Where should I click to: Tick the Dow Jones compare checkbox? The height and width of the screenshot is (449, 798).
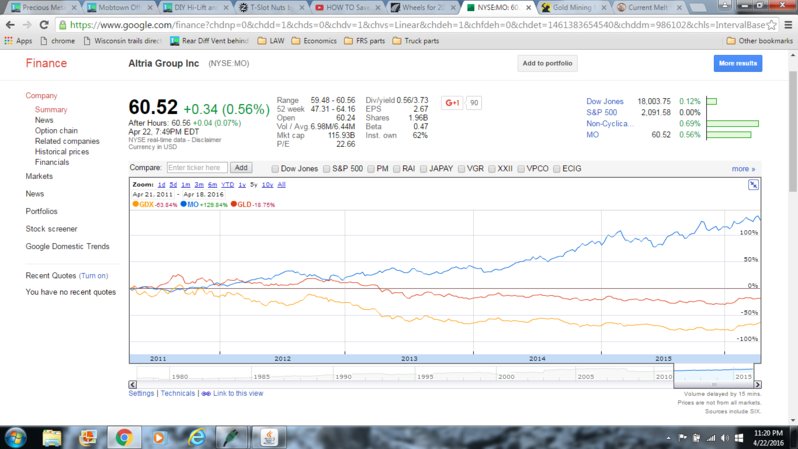[275, 169]
